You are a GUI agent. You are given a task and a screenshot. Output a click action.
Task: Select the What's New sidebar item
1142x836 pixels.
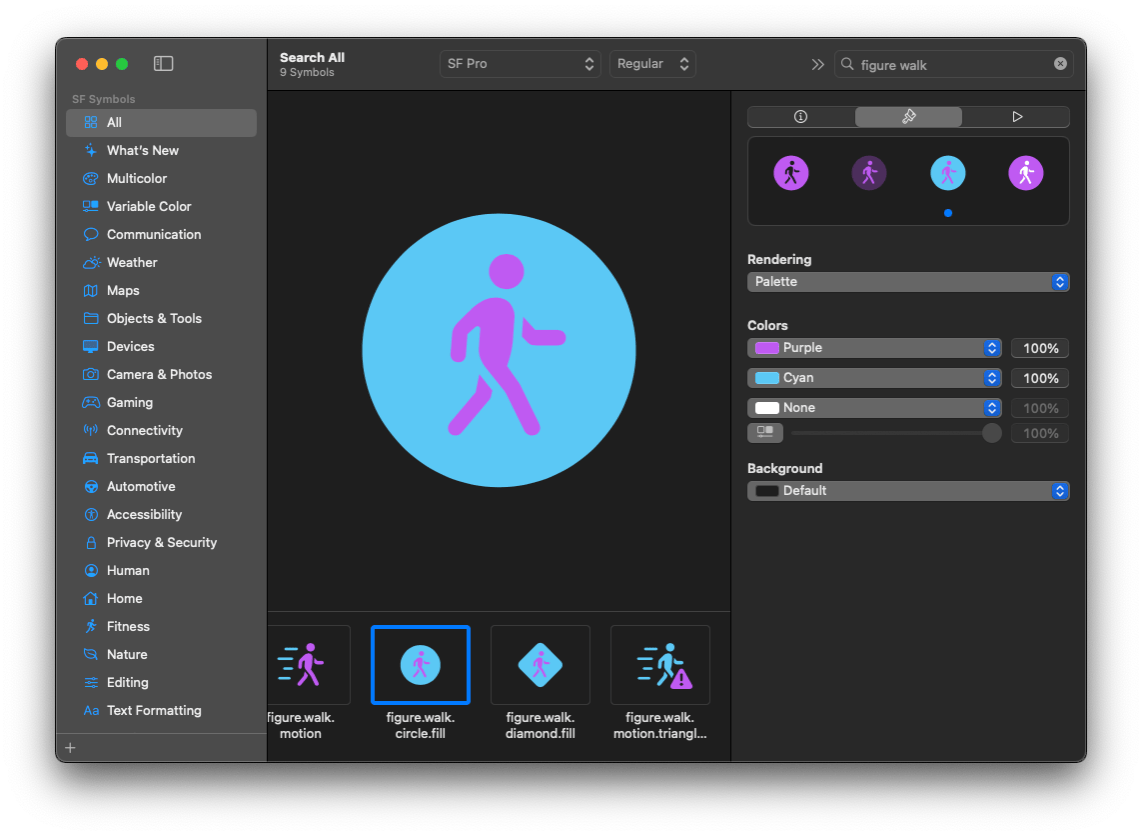141,150
